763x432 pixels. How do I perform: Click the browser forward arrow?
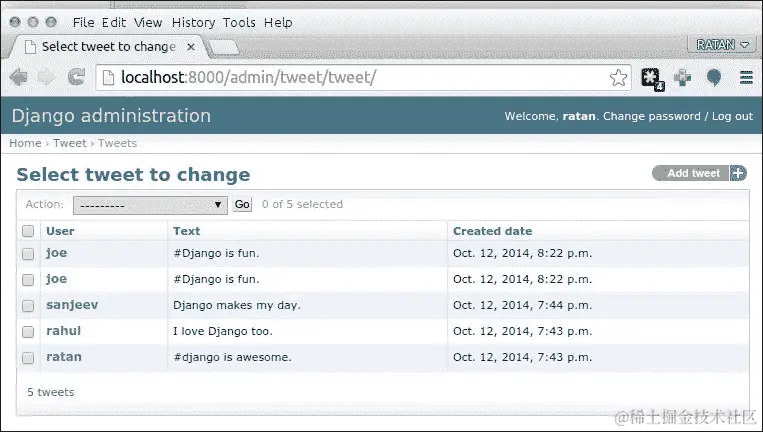click(x=46, y=77)
